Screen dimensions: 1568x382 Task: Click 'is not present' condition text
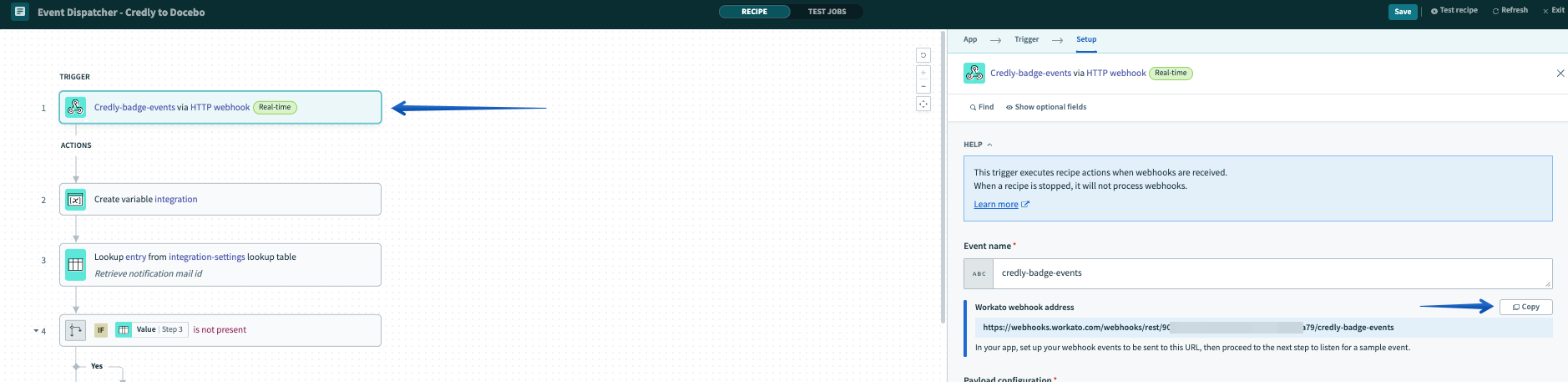[220, 329]
